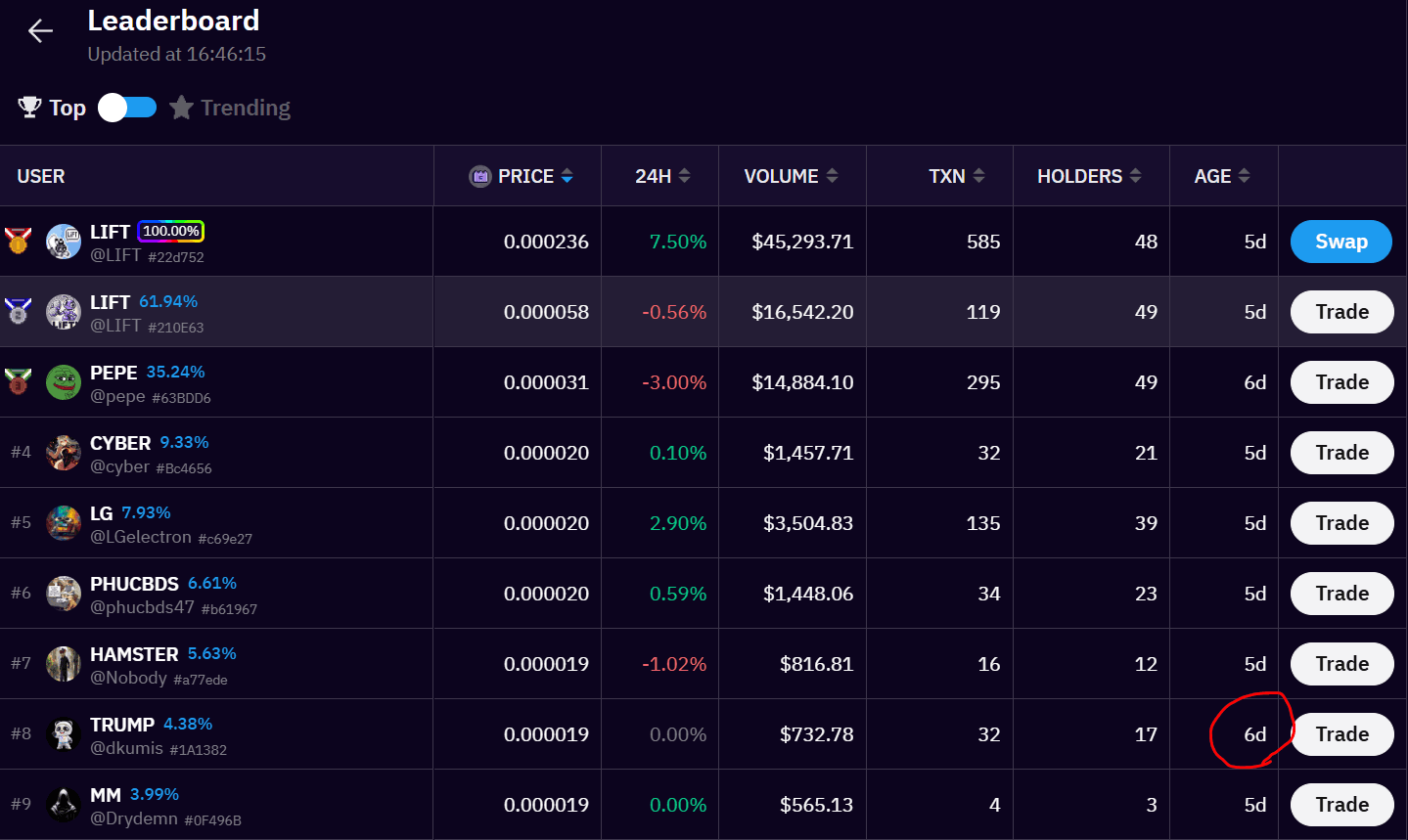The width and height of the screenshot is (1408, 840).
Task: Click the silver medal second-place icon
Action: (19, 311)
